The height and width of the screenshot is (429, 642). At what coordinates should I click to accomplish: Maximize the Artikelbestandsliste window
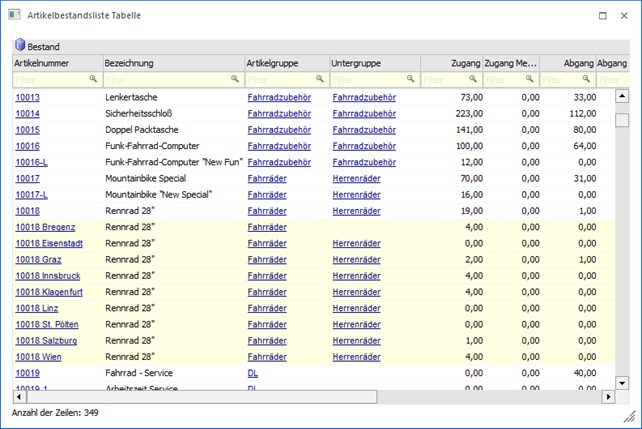pos(601,15)
